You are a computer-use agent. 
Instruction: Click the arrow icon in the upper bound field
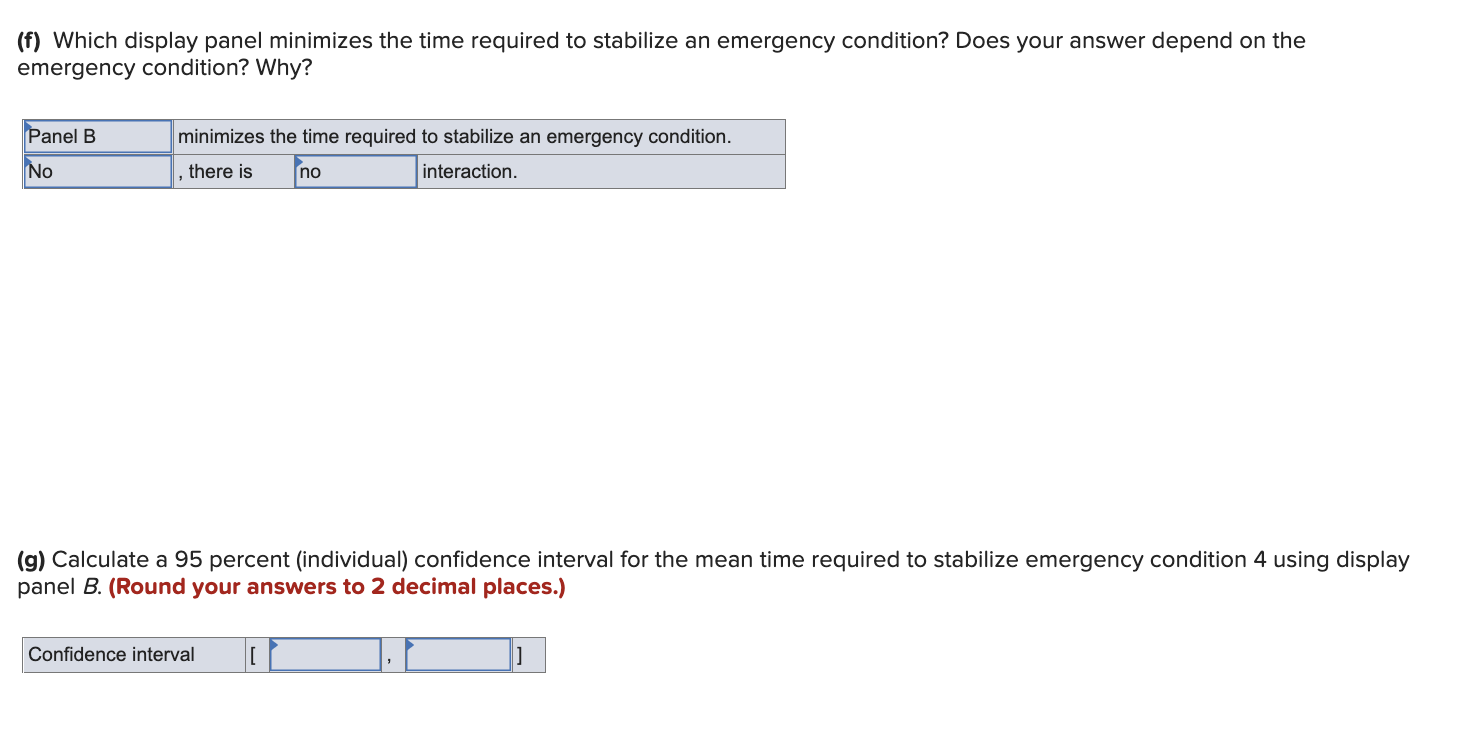tap(409, 645)
